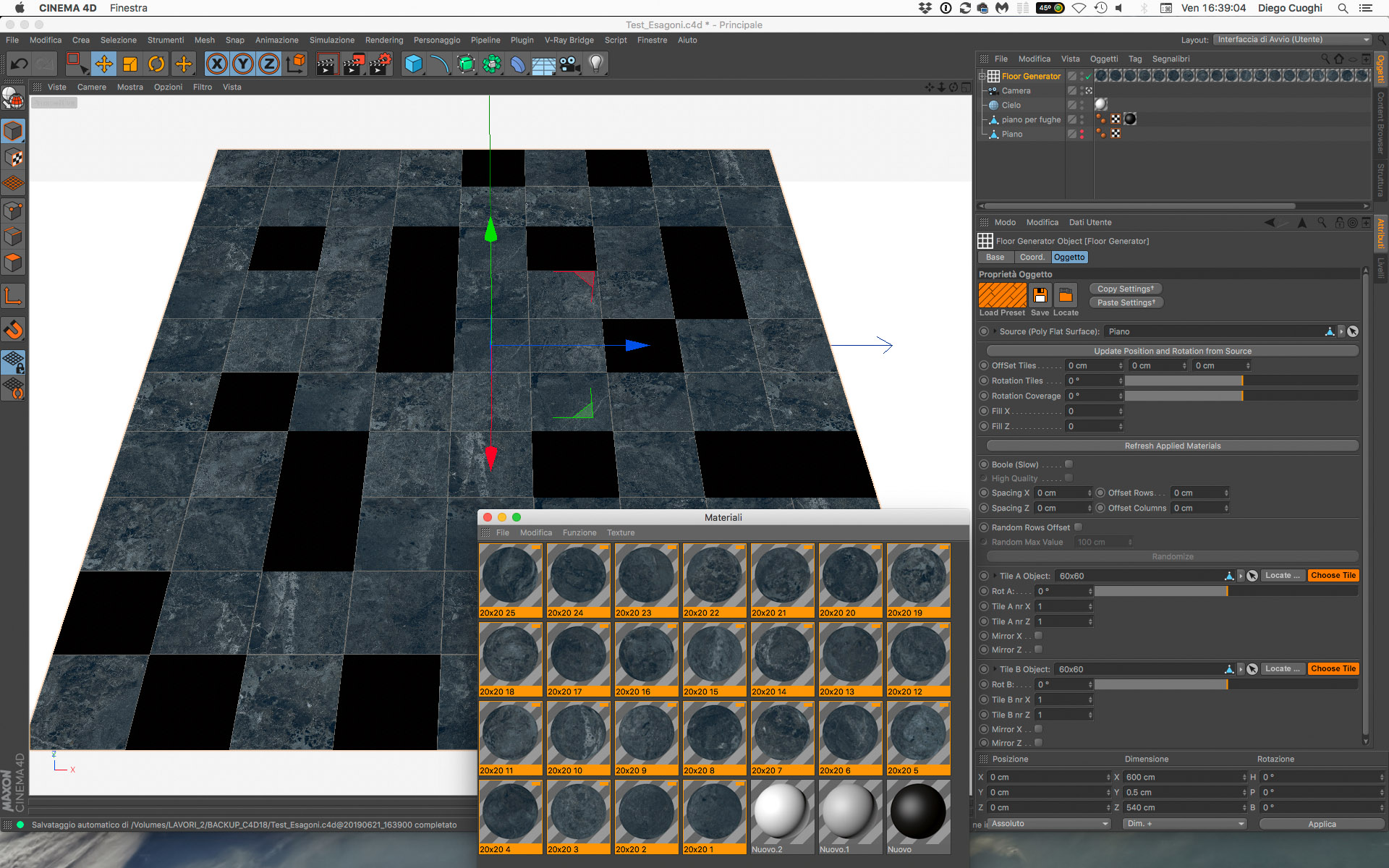Select the Camera object icon
This screenshot has height=868, width=1389.
click(995, 90)
